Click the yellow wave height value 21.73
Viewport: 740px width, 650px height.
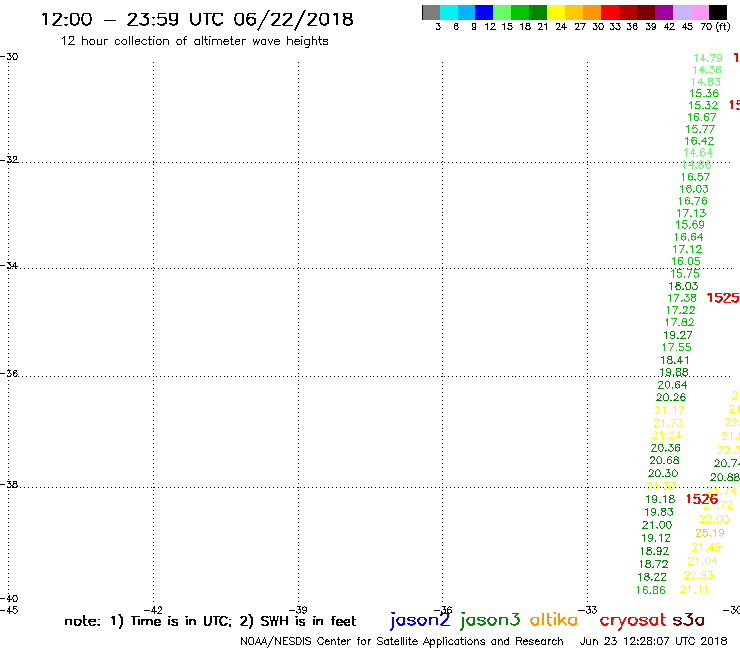coord(668,423)
